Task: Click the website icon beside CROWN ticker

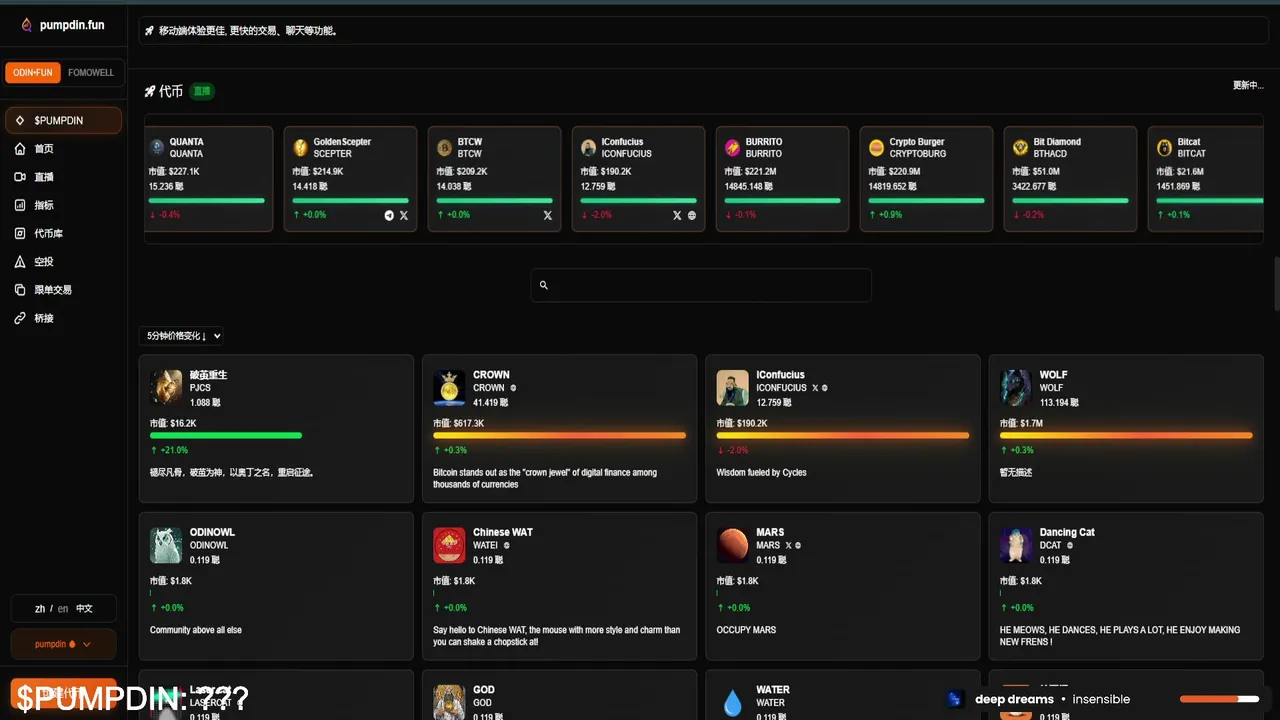Action: [513, 388]
